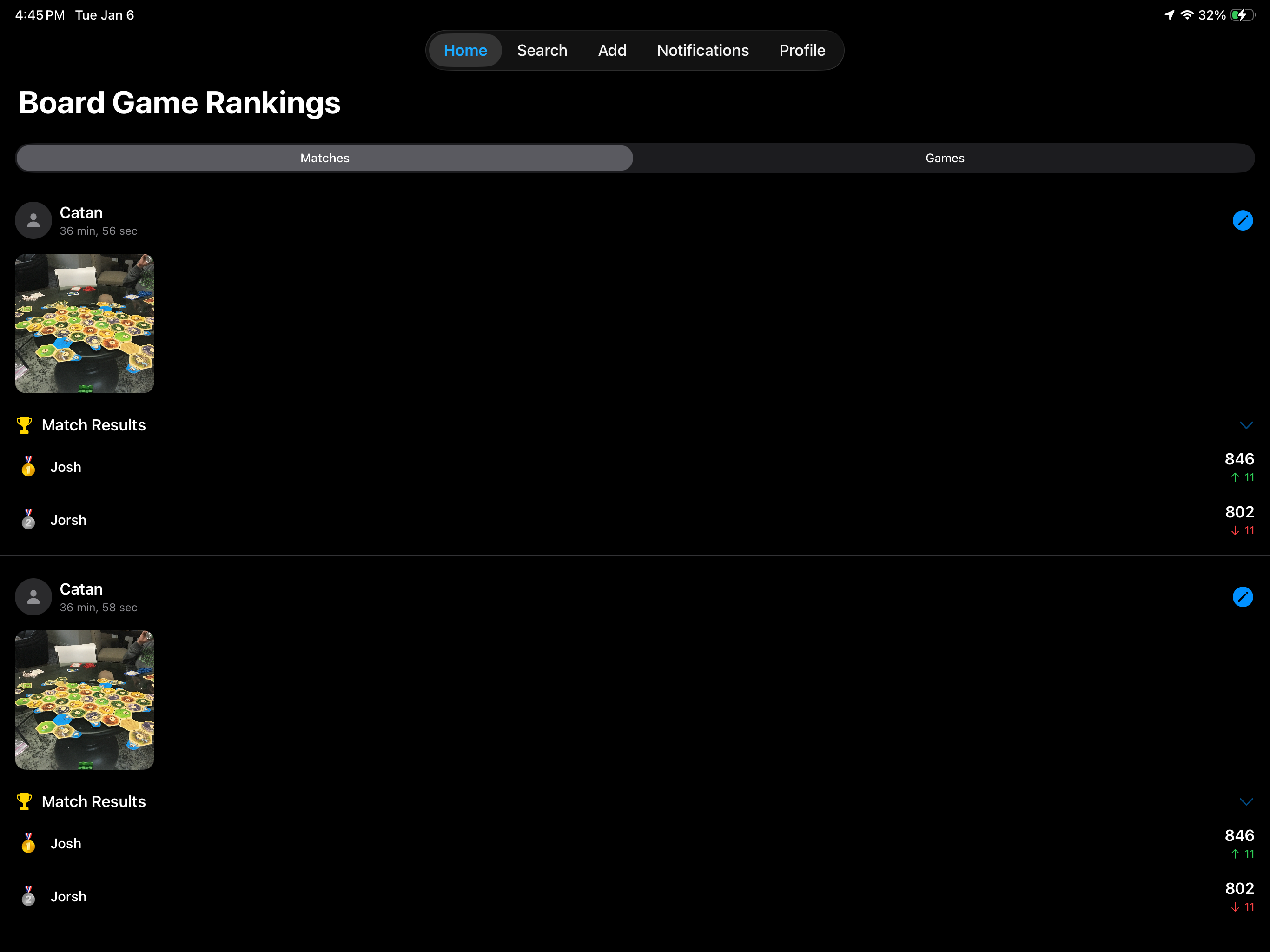This screenshot has height=952, width=1270.
Task: Tap Jorsh's 802 rating in first match
Action: tap(1239, 512)
